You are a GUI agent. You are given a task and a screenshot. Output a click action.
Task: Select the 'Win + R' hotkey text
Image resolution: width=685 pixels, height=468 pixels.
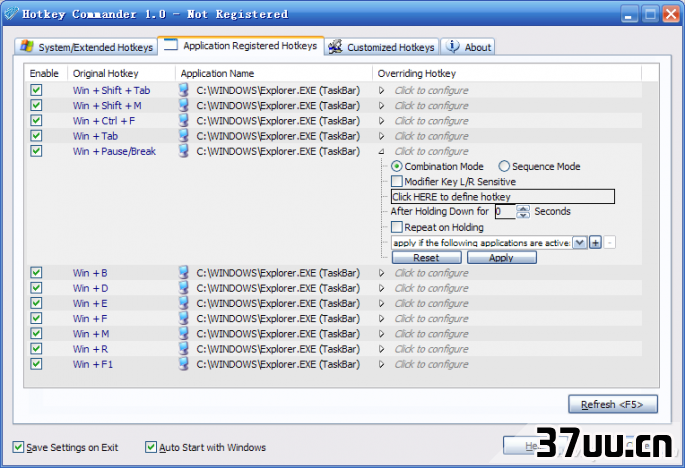pos(90,349)
